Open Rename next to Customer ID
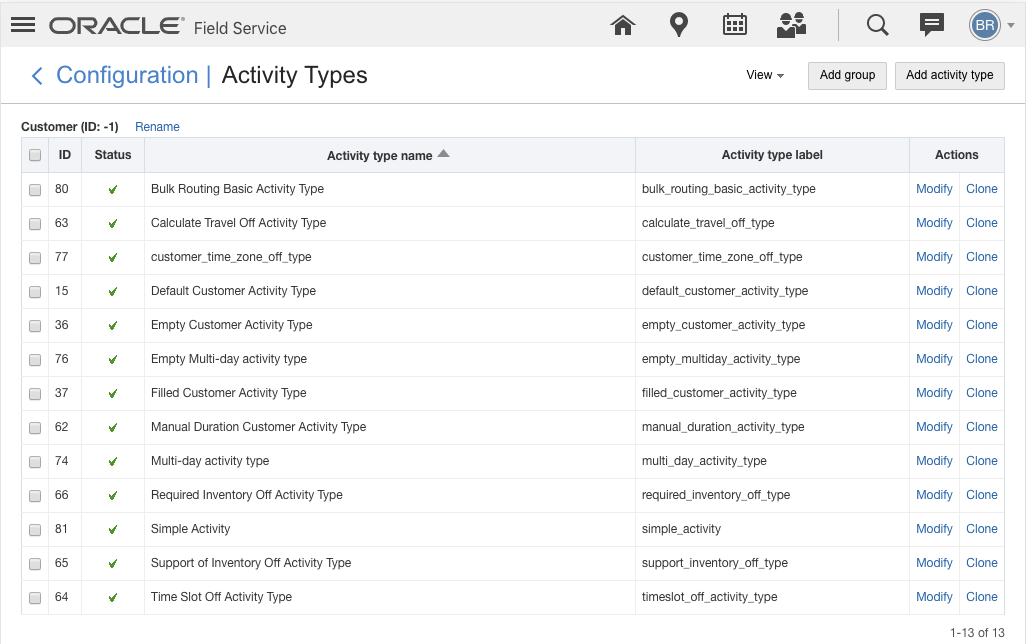The width and height of the screenshot is (1026, 644). tap(157, 127)
